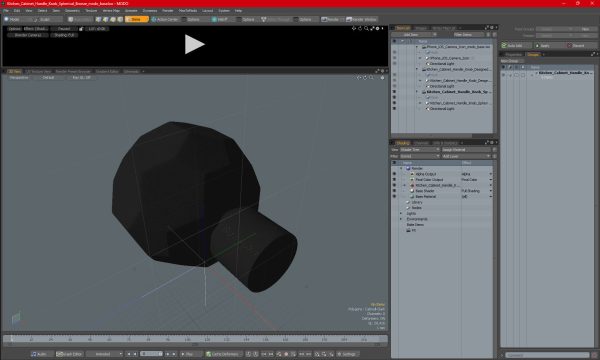This screenshot has height=360, width=600.
Task: Start the preview render play button
Action: 194,44
